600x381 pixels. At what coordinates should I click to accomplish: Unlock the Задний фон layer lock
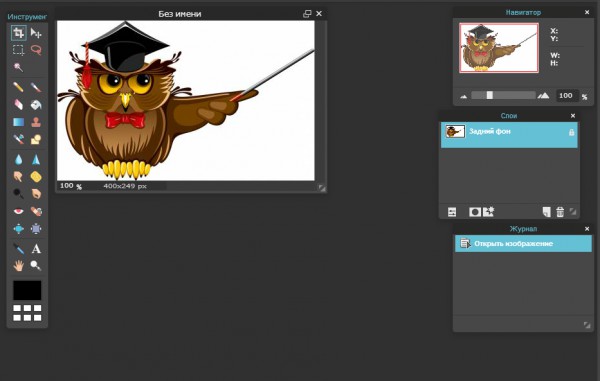click(571, 132)
